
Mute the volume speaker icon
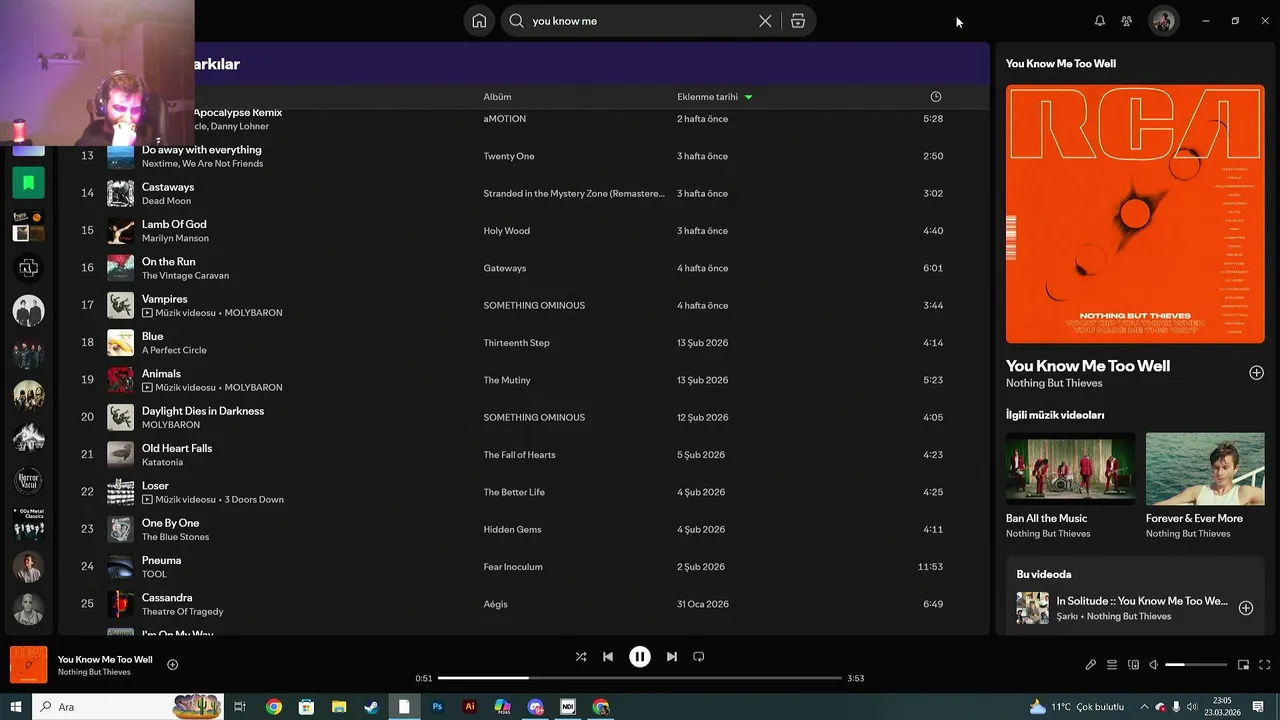click(1153, 665)
